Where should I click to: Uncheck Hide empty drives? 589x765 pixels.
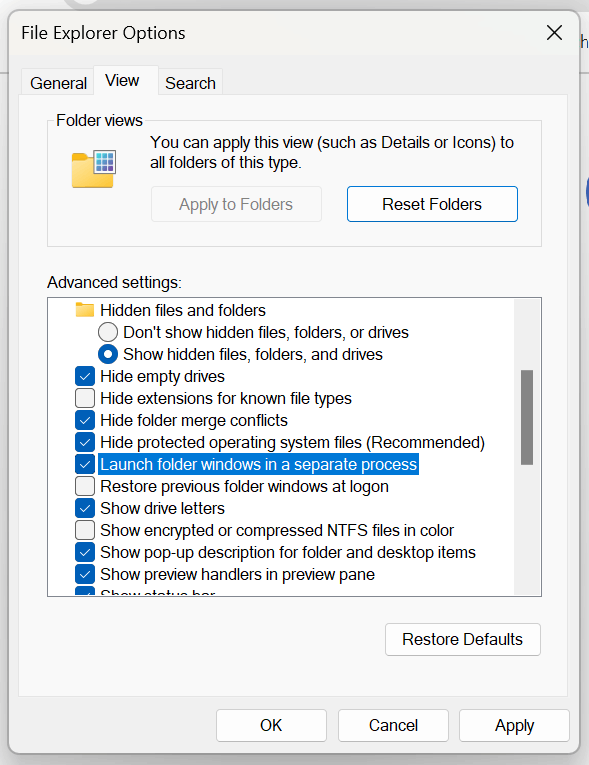pos(85,376)
